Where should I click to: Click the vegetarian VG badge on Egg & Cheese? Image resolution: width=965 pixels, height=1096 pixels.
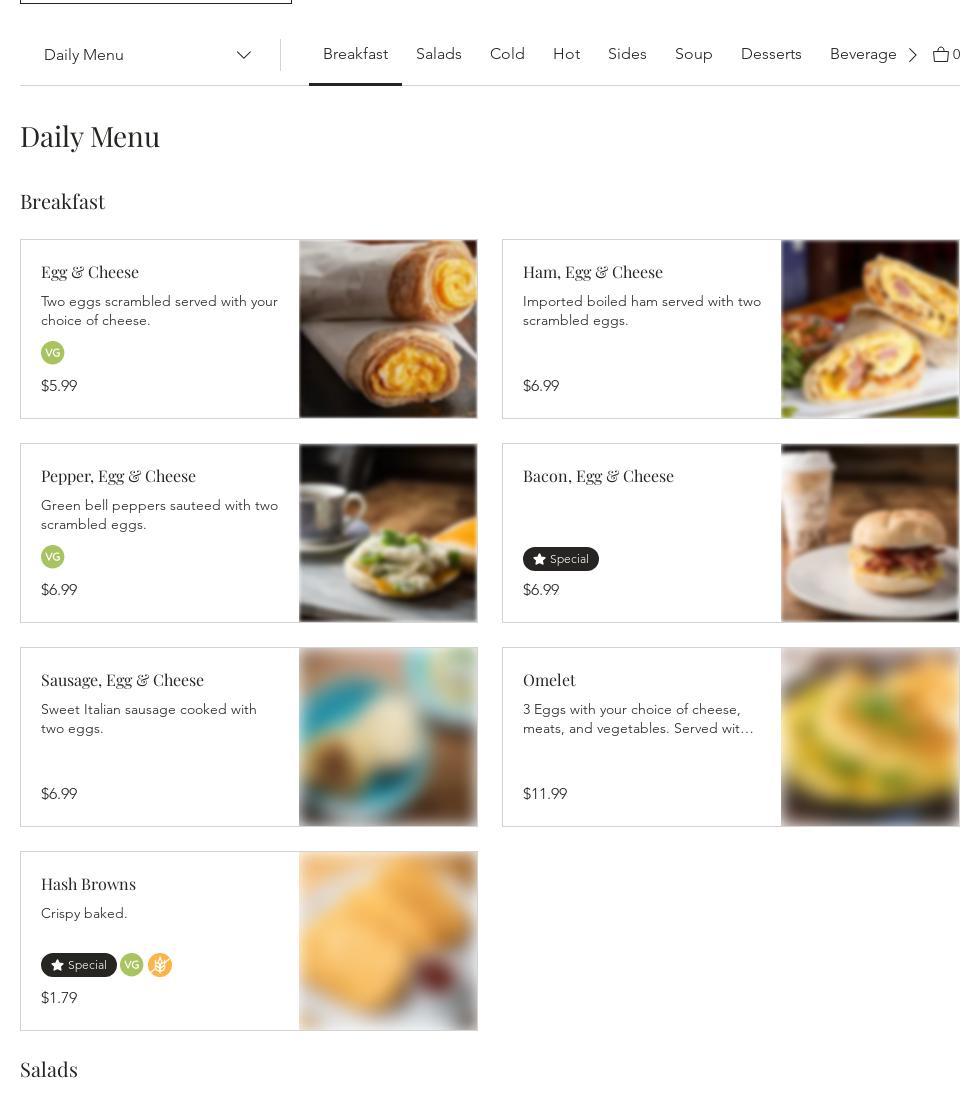coord(53,353)
